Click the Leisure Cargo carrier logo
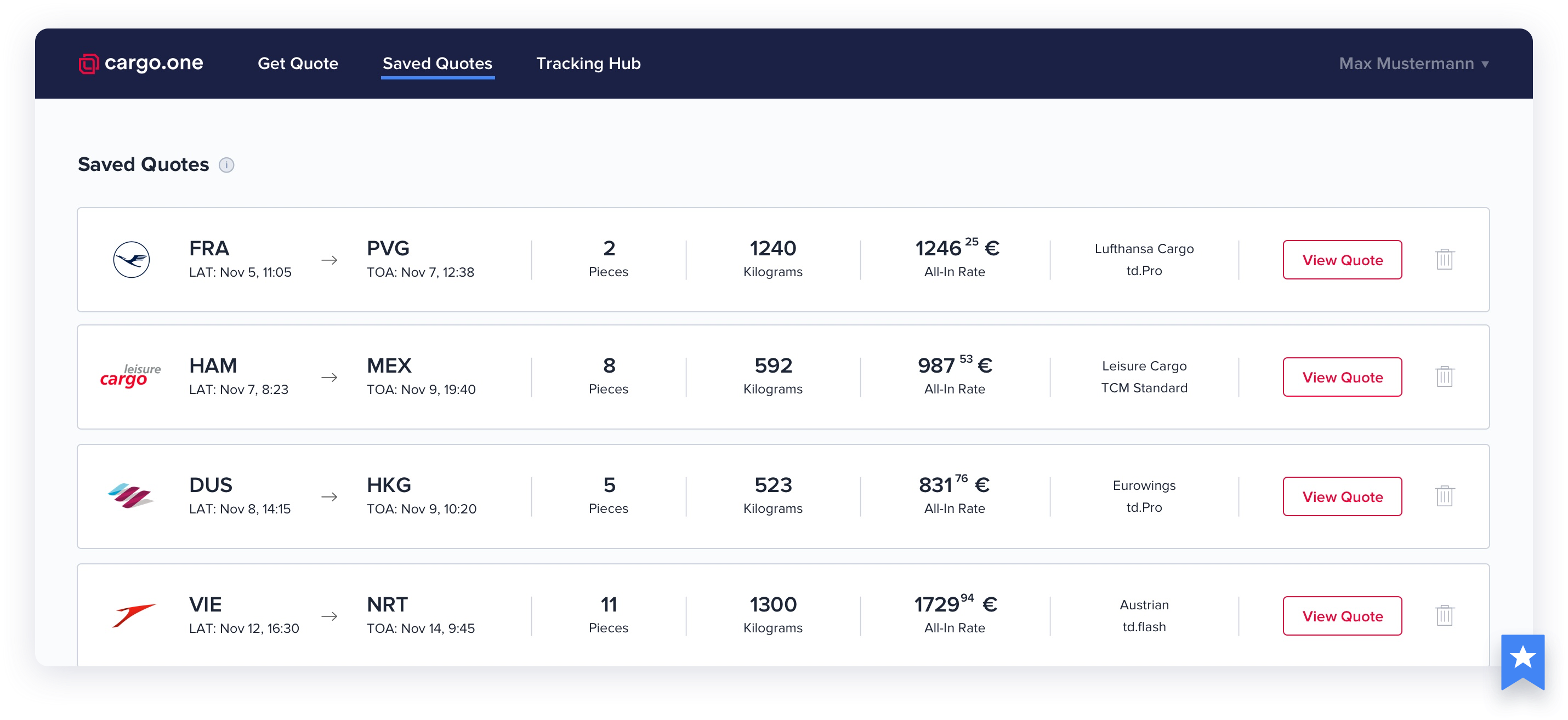The width and height of the screenshot is (1568, 720). [x=129, y=376]
